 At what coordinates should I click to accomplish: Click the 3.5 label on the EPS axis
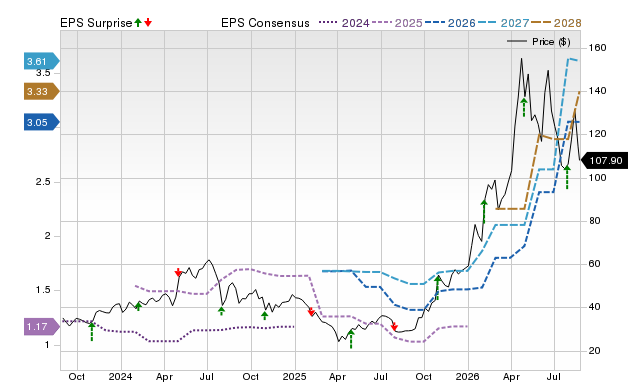[43, 73]
